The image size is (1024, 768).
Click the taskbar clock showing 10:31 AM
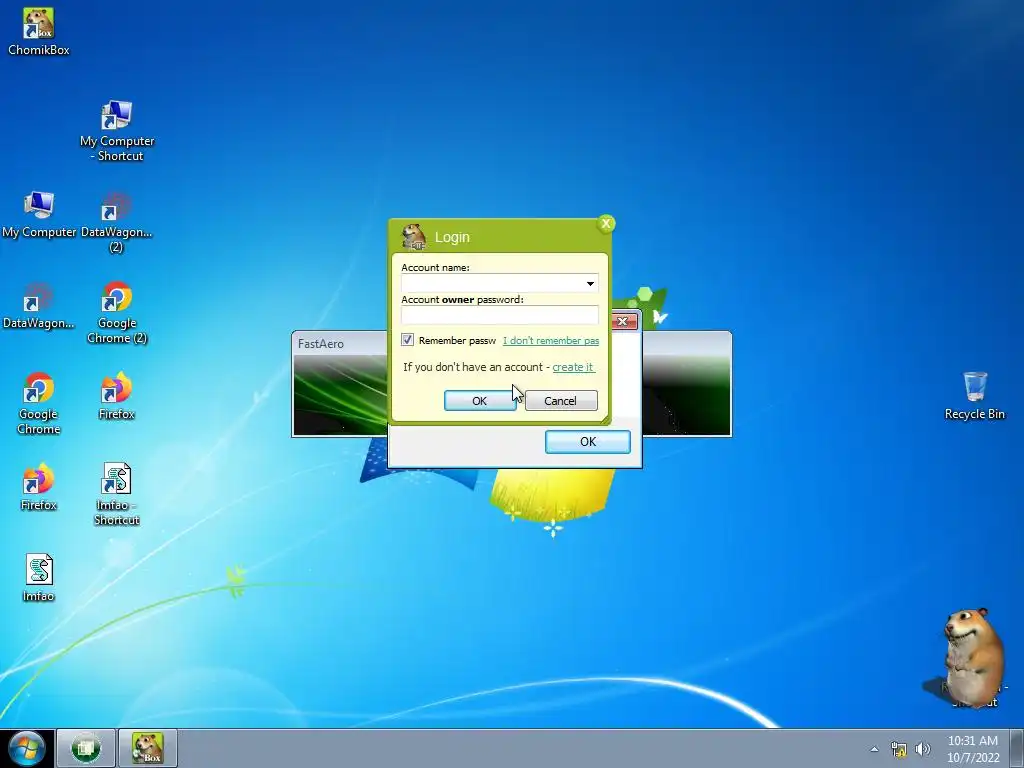[x=973, y=749]
